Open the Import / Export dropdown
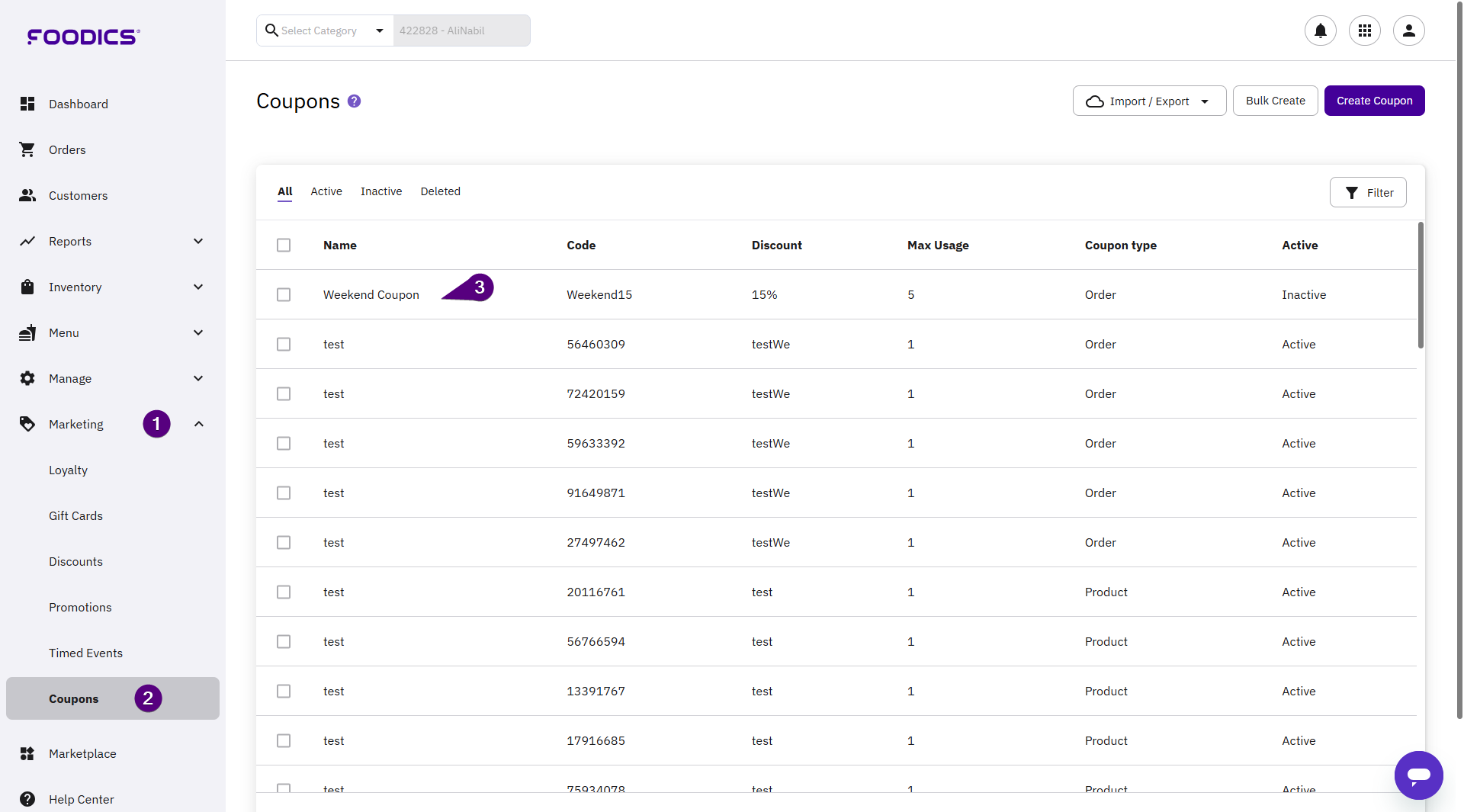This screenshot has width=1464, height=812. point(1148,101)
